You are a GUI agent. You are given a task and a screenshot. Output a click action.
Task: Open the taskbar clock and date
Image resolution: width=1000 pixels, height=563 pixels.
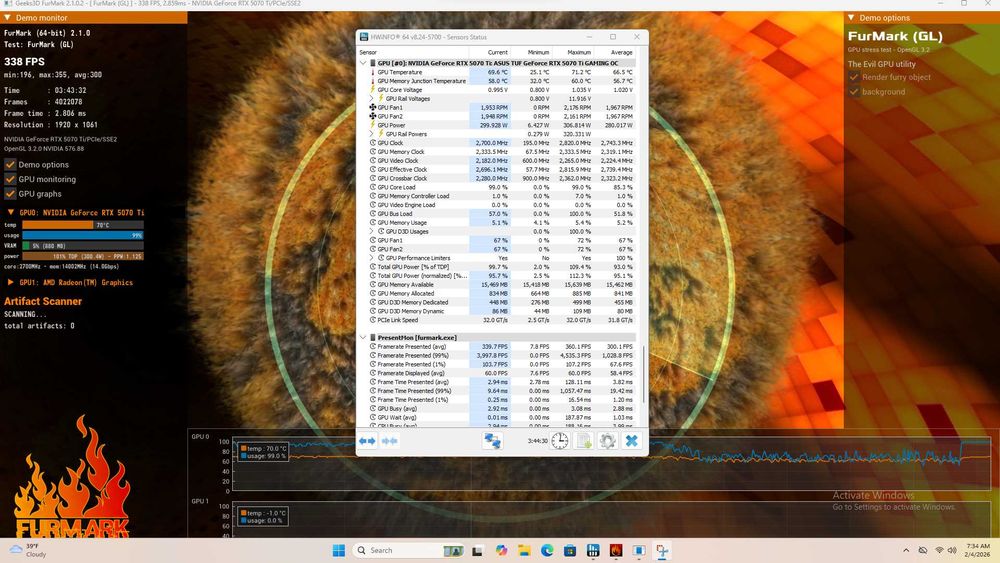tap(977, 550)
